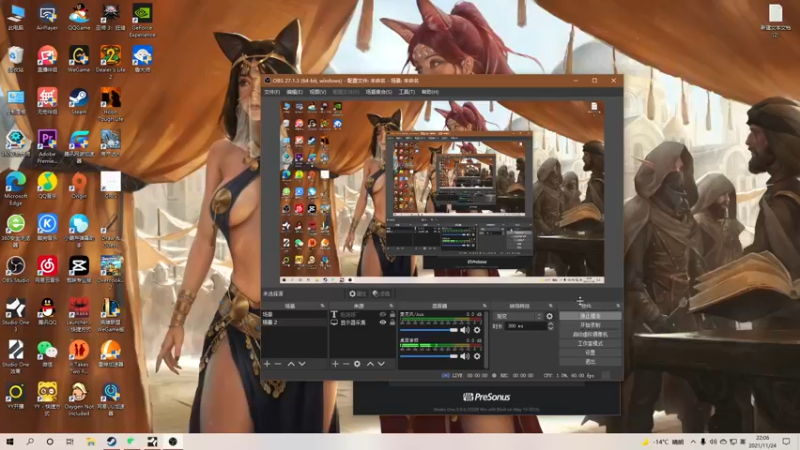
Task: Open File Explorer from the taskbar
Action: [90, 442]
